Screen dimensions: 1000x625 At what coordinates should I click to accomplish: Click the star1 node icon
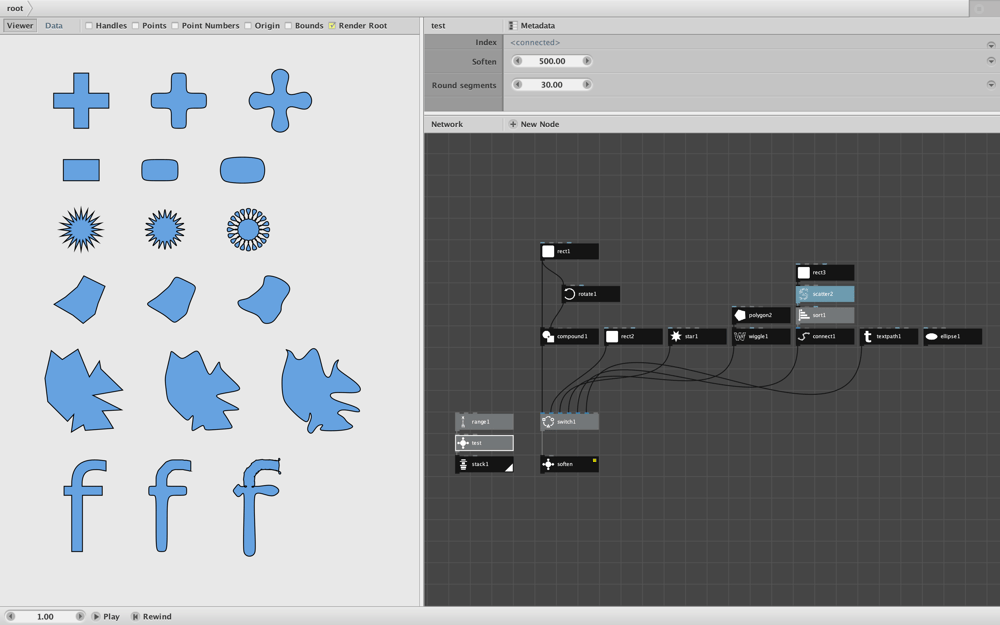[x=675, y=336]
